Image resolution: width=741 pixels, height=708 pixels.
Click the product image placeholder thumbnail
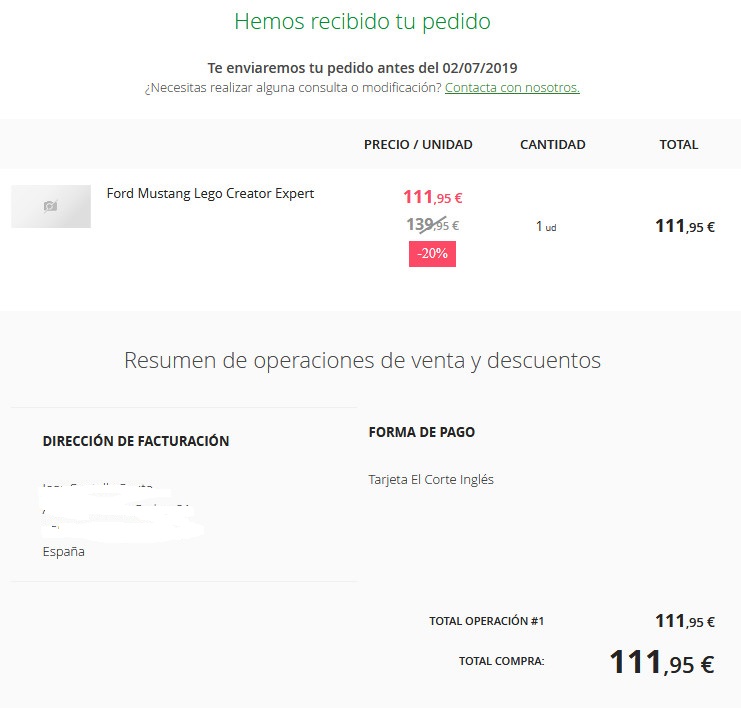coord(51,207)
